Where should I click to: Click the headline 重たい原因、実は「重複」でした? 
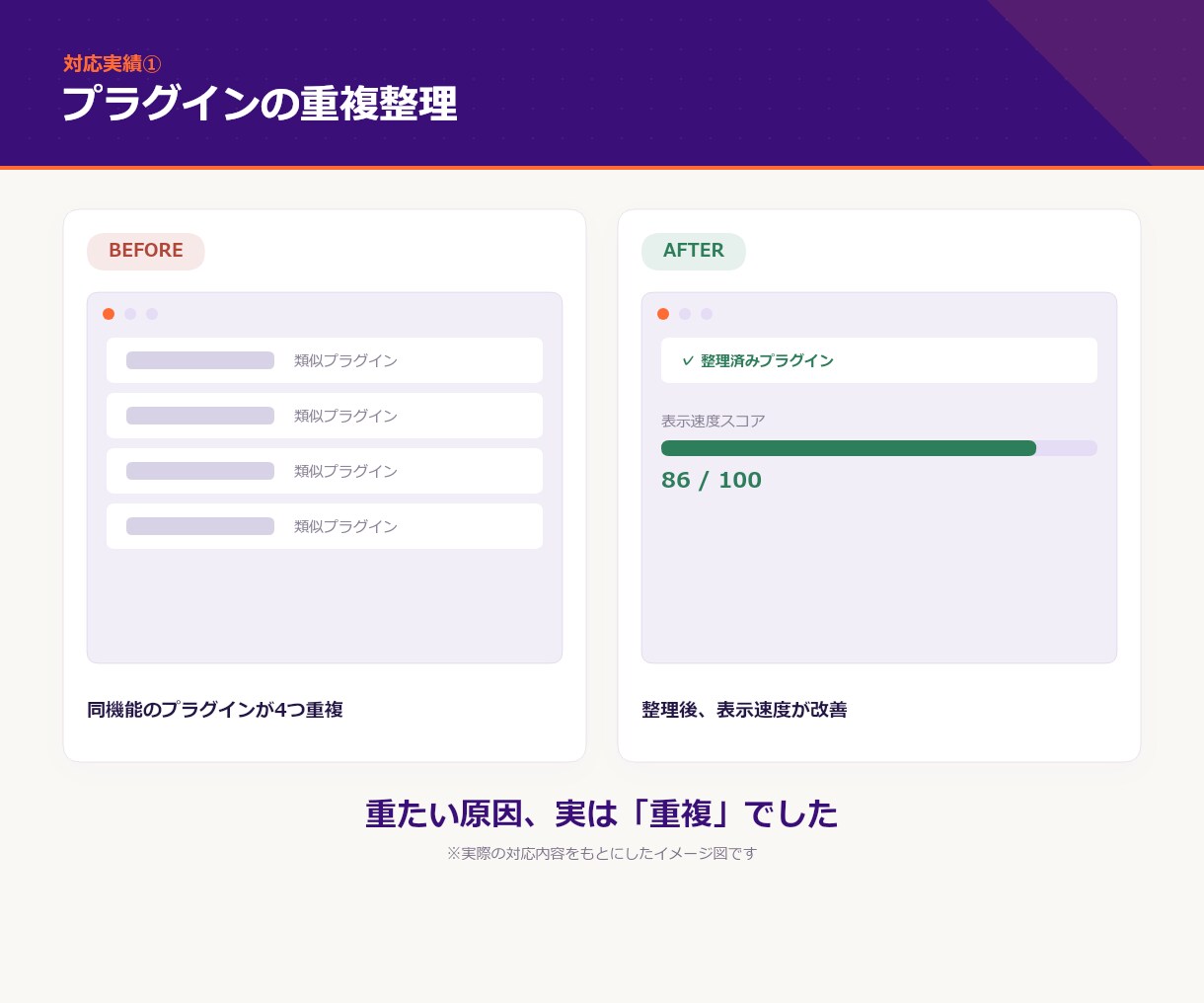click(x=602, y=814)
